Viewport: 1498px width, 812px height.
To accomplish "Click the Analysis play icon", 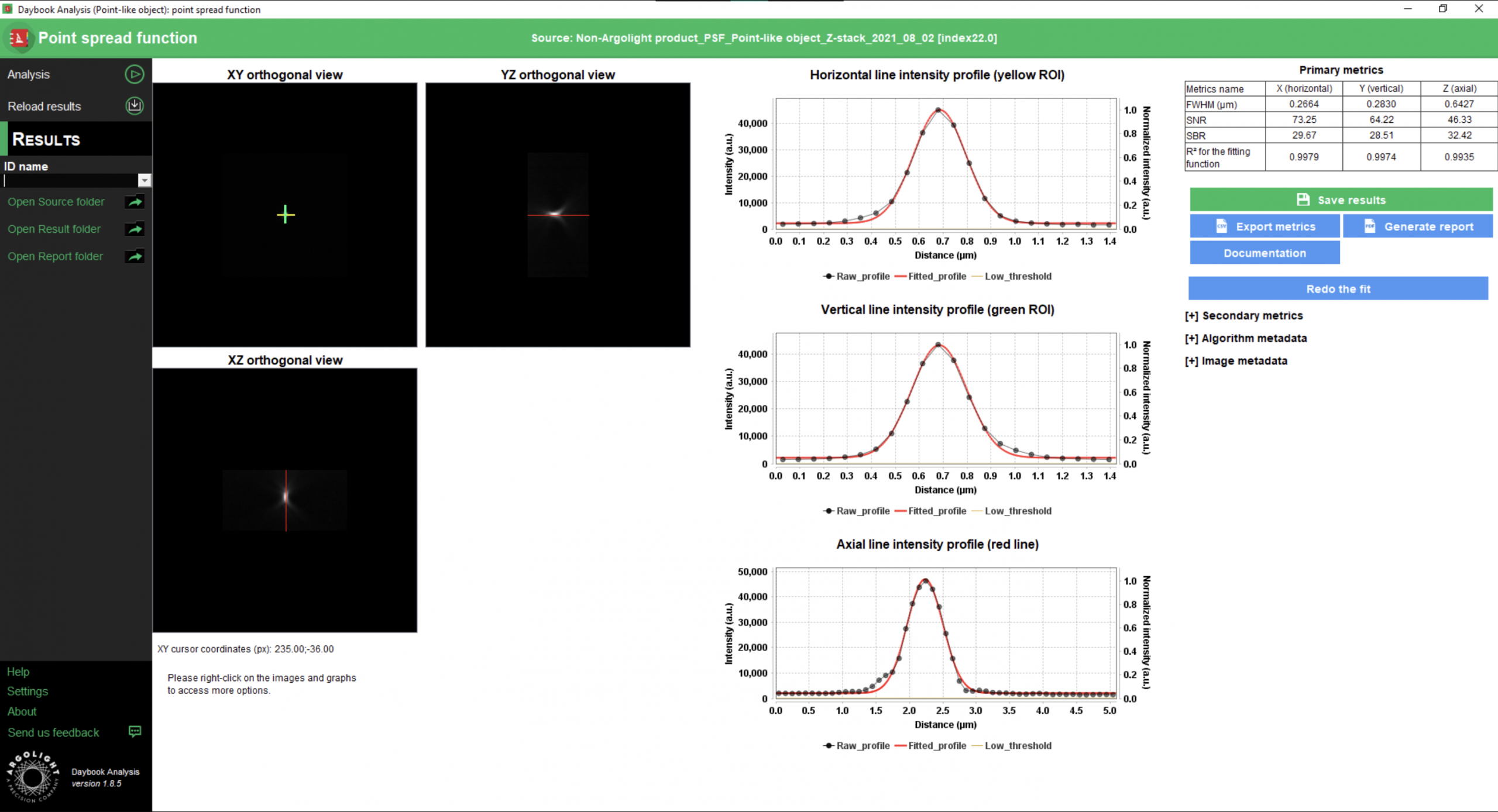I will [134, 74].
